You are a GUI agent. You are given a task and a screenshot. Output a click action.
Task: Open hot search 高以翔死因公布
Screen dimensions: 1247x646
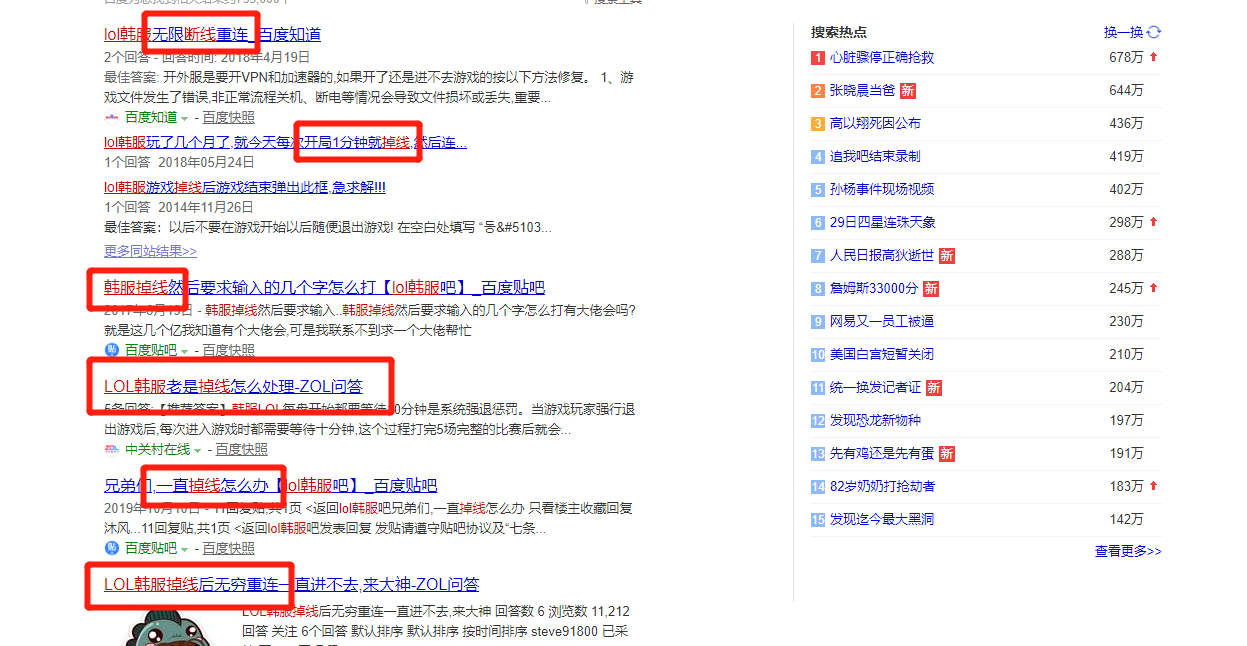tap(875, 124)
